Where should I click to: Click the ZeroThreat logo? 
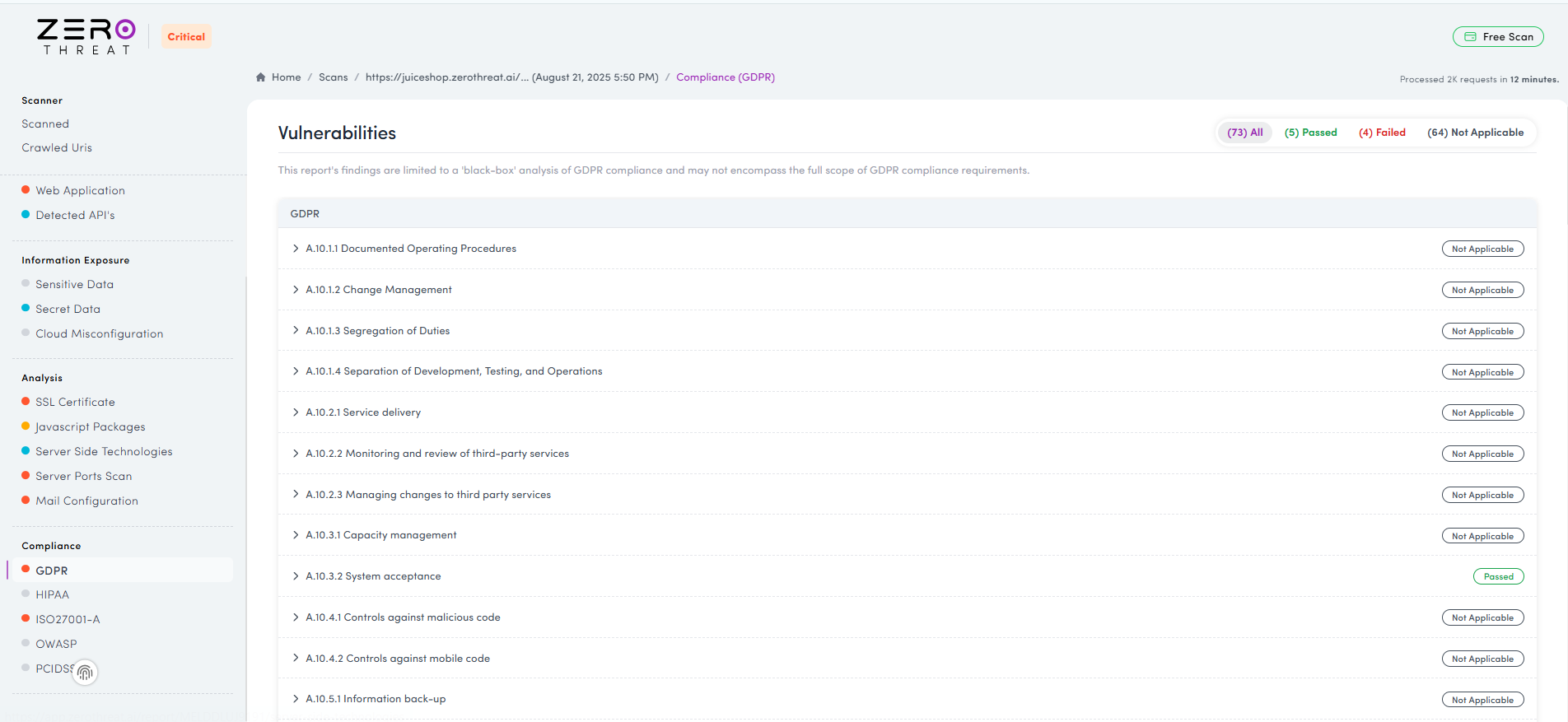(86, 37)
